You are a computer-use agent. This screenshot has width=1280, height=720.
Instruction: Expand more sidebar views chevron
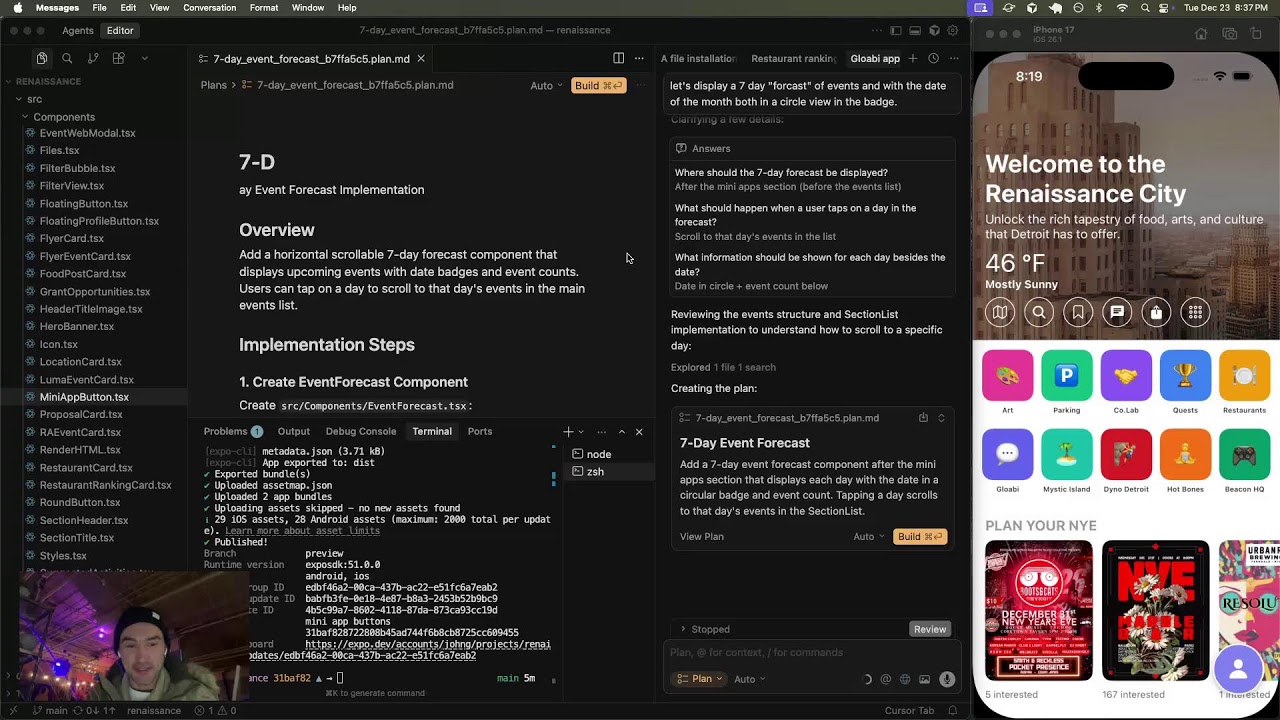[144, 58]
